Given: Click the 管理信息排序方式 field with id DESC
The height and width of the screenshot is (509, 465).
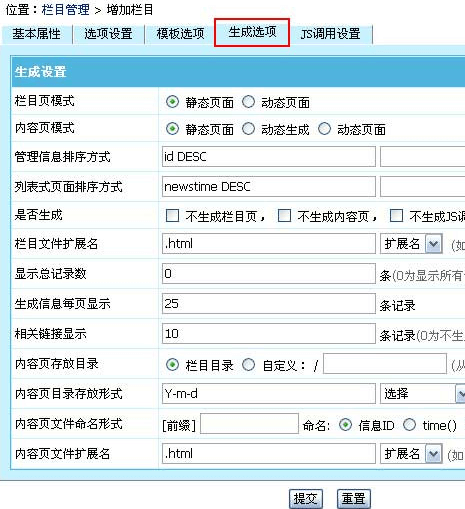Looking at the screenshot, I should 269,156.
